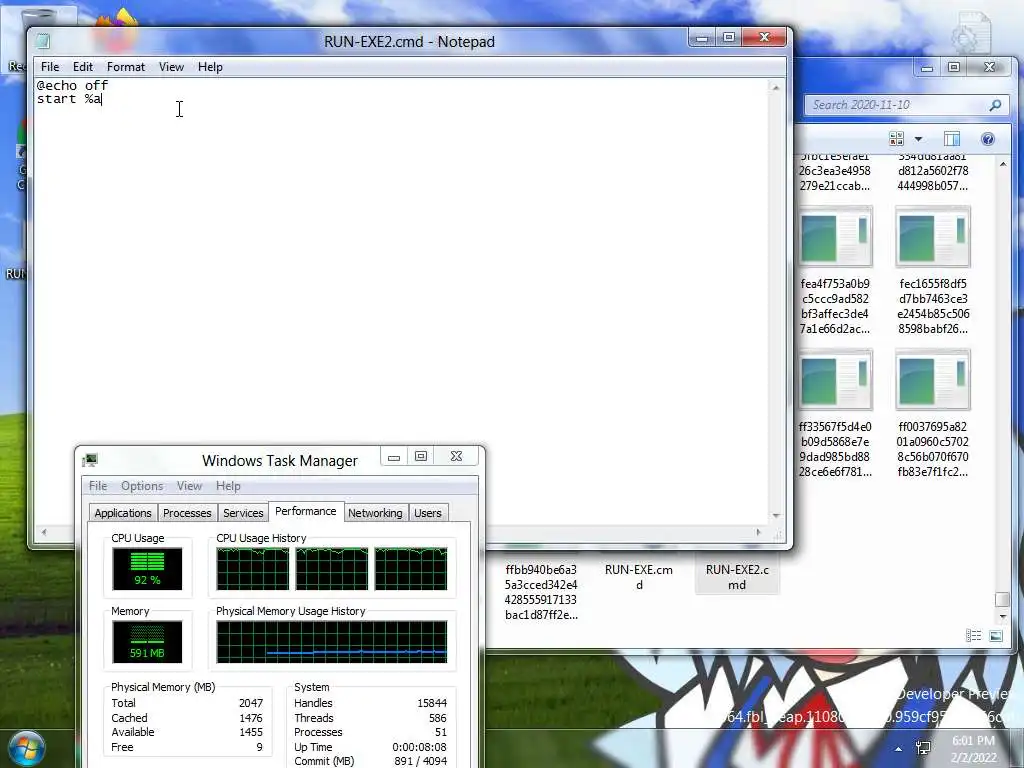This screenshot has height=768, width=1024.
Task: Open the Notepad View menu
Action: tap(171, 67)
